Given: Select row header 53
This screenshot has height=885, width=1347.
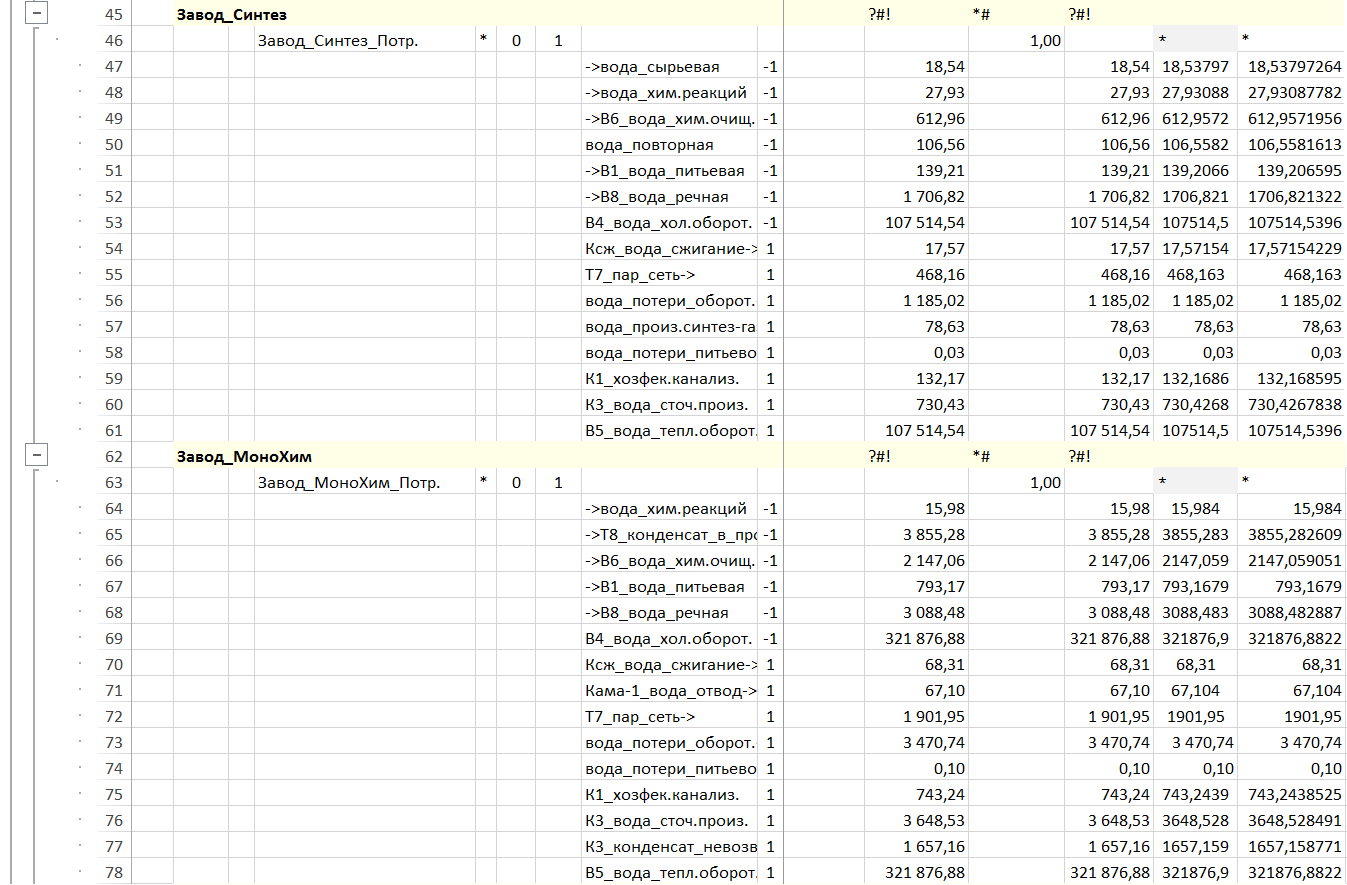Looking at the screenshot, I should point(113,223).
